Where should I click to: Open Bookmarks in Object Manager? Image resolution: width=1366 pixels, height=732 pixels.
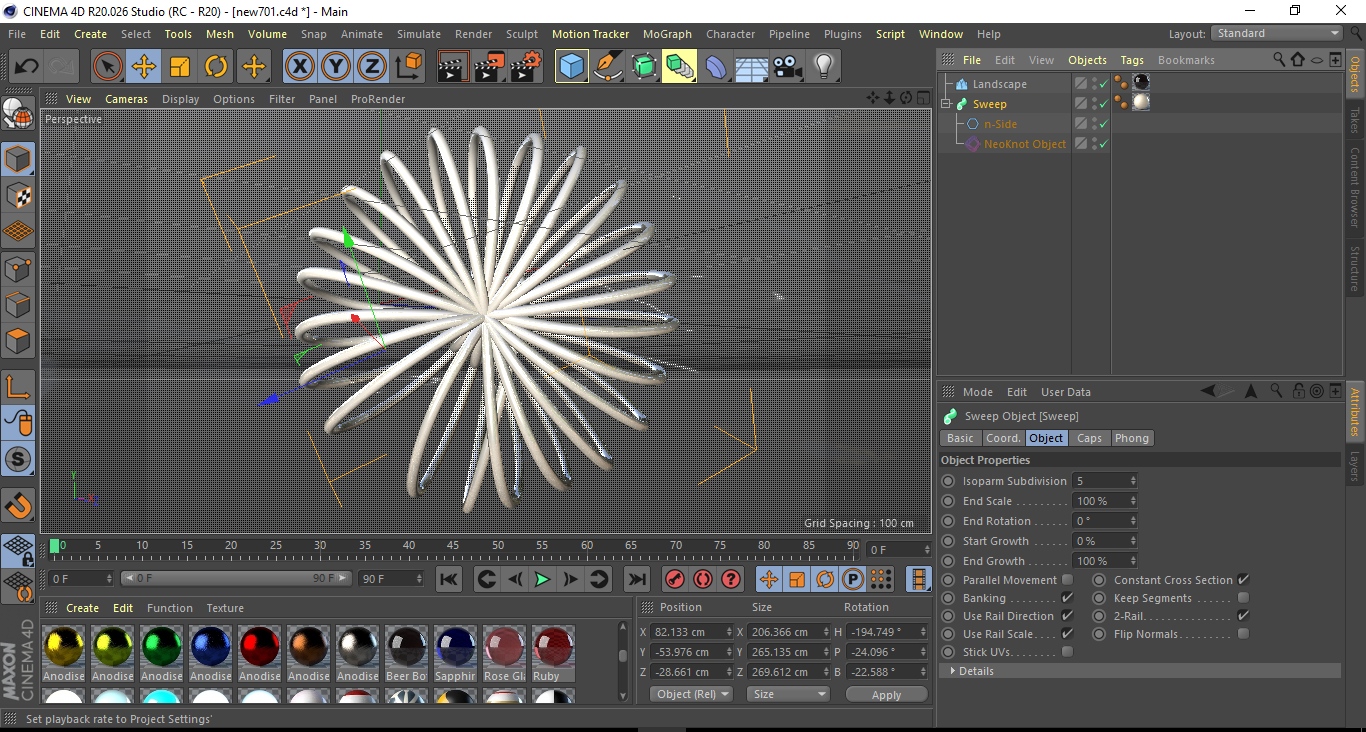tap(1186, 60)
